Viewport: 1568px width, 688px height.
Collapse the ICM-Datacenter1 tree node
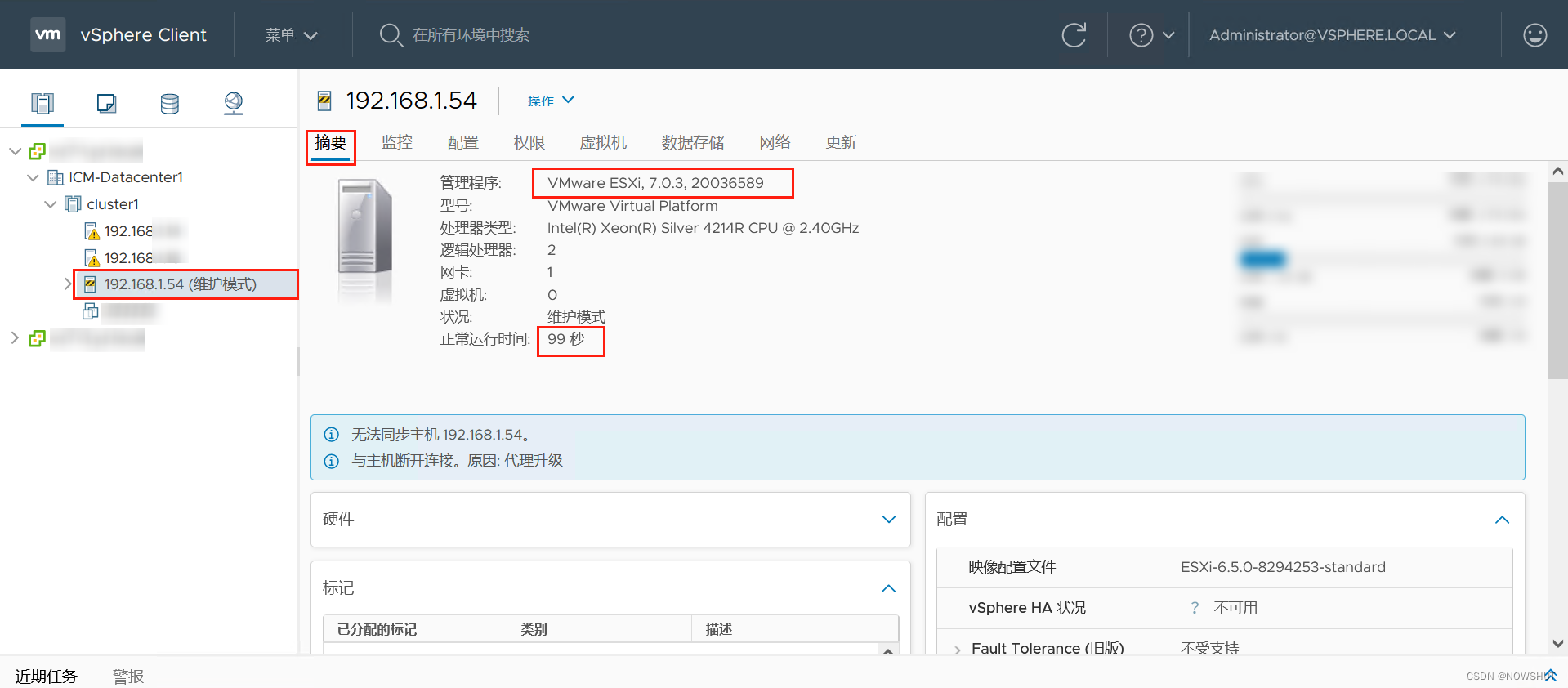pyautogui.click(x=33, y=177)
